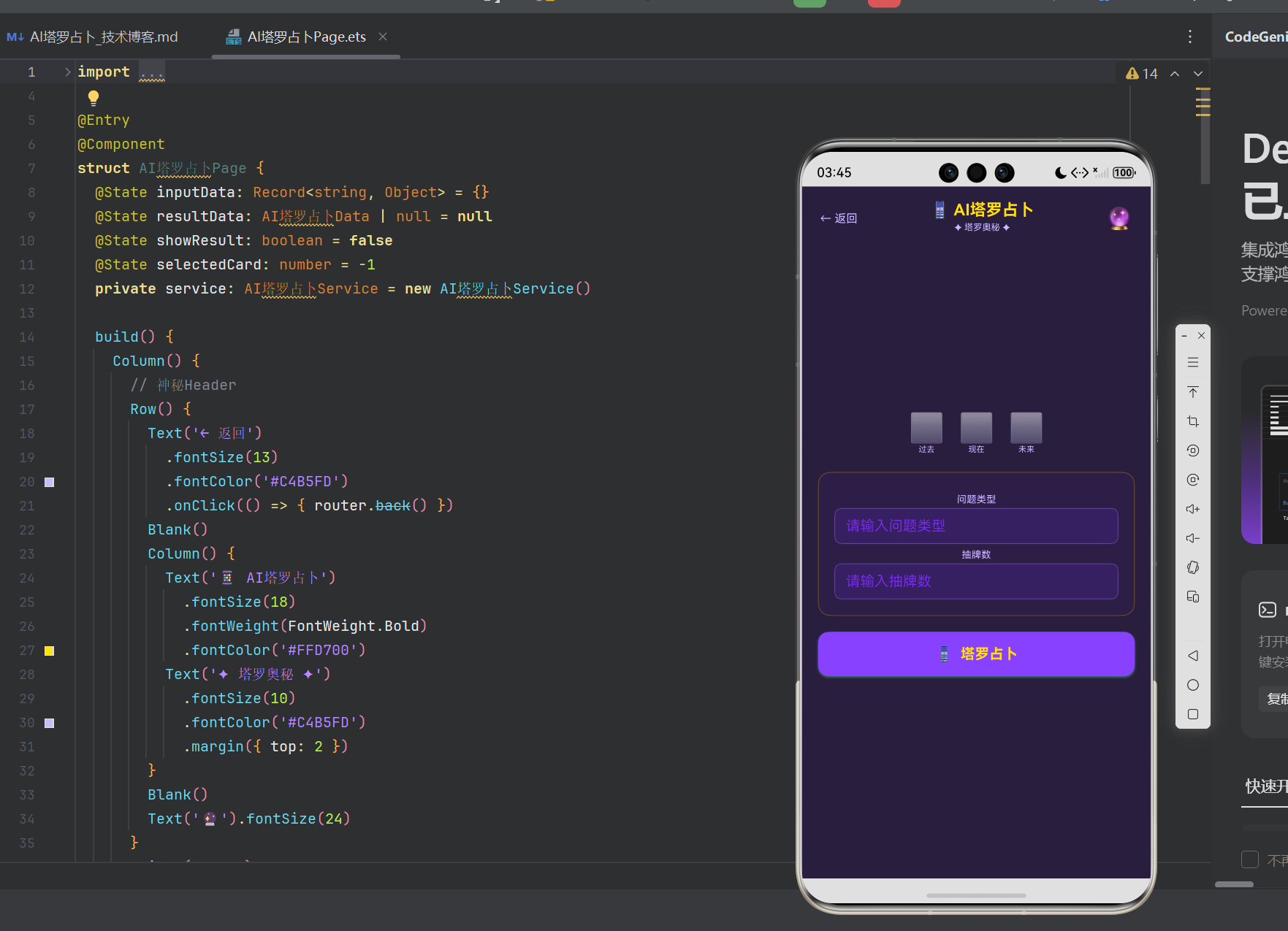Screen dimensions: 1288x931
Task: Expand the folded import block
Action: point(67,72)
